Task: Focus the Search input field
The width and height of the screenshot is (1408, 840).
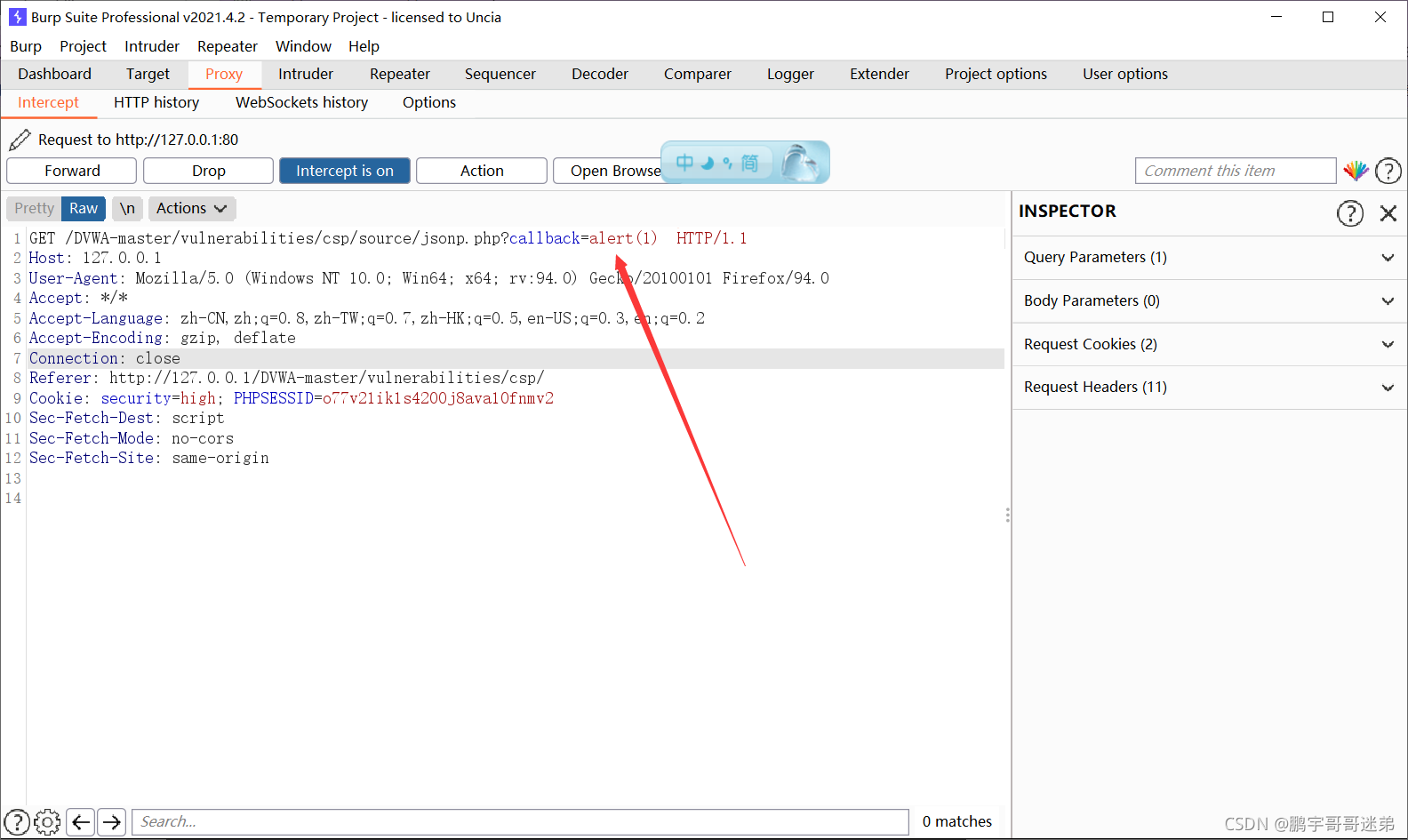Action: [520, 822]
